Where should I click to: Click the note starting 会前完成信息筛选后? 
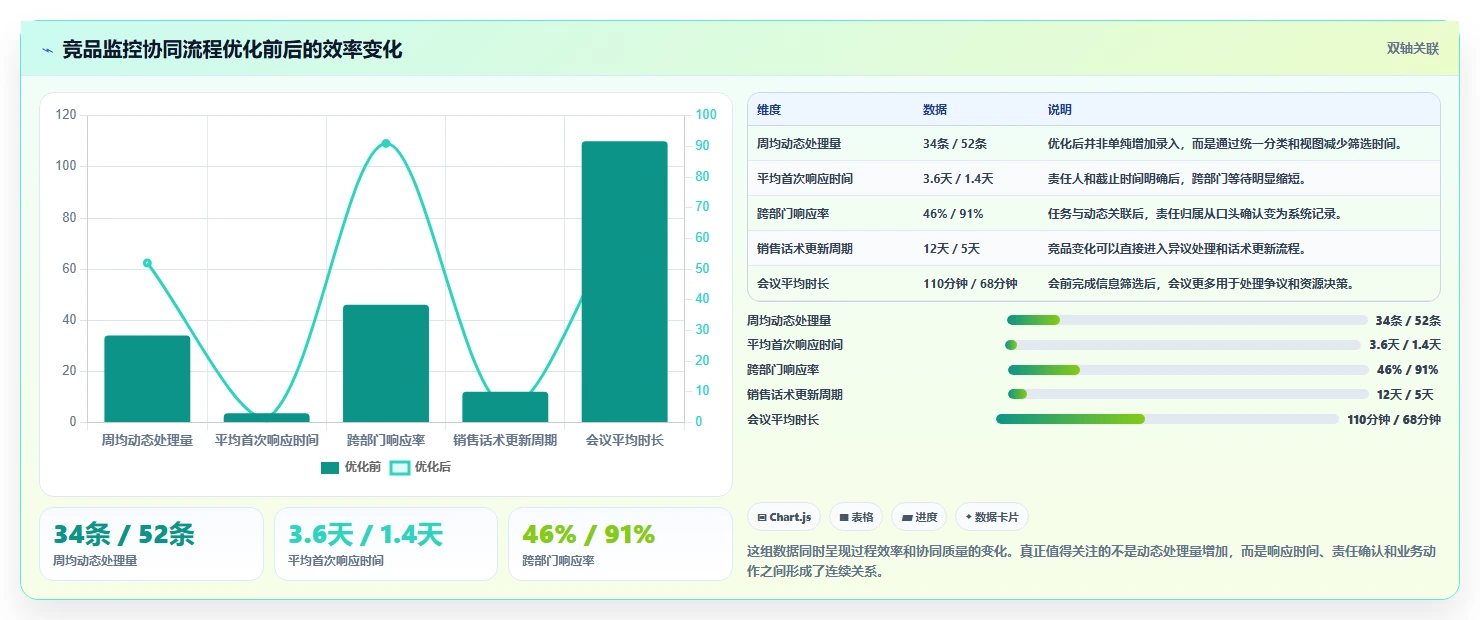[x=1200, y=284]
